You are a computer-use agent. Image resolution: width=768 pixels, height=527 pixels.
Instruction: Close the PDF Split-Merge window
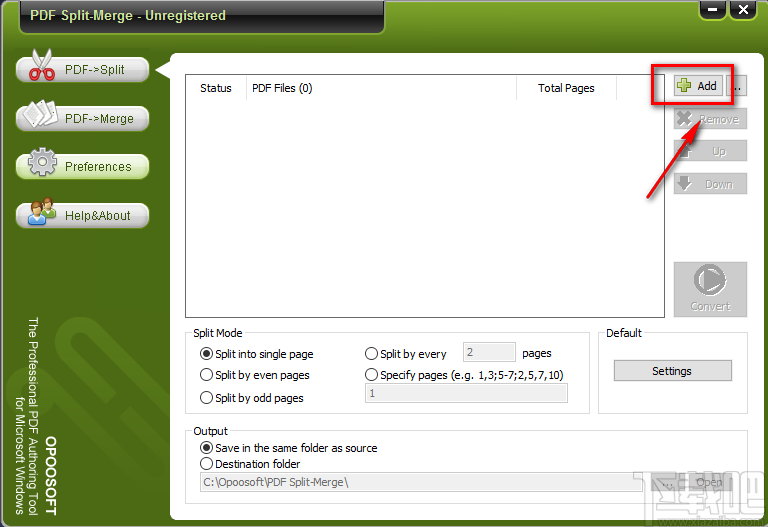click(743, 10)
